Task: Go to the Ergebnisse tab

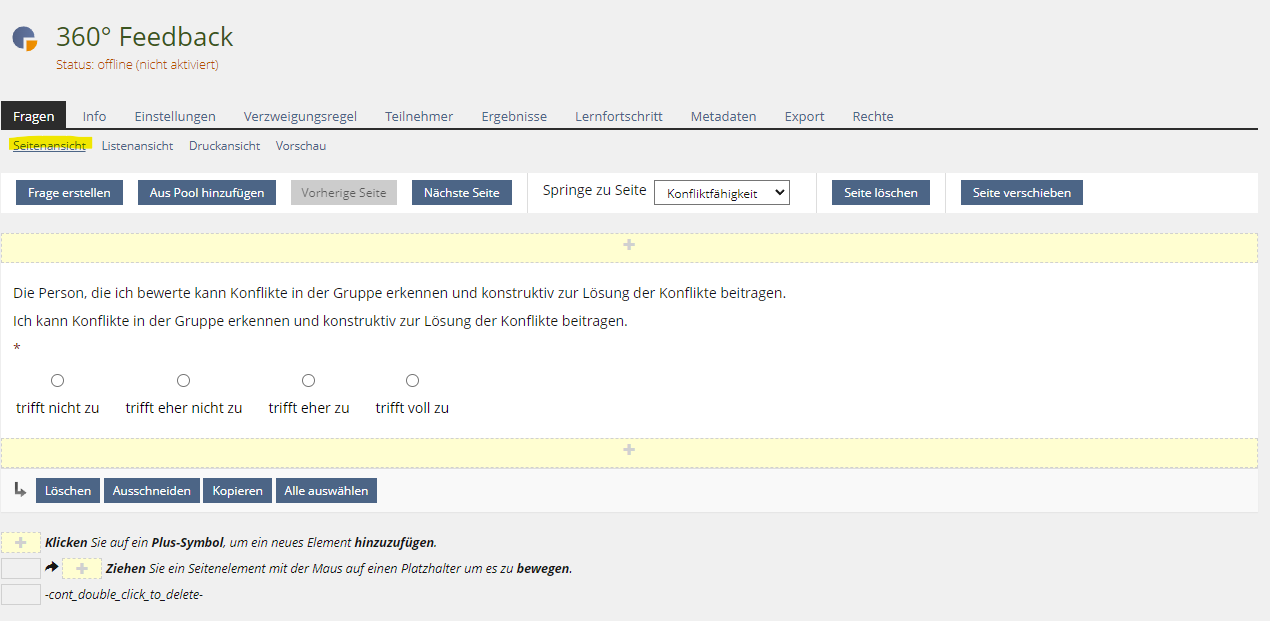Action: point(514,116)
